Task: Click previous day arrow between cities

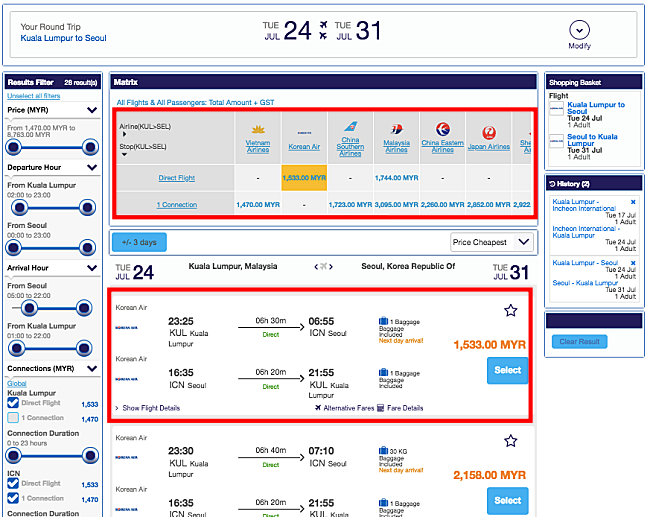Action: coord(316,267)
